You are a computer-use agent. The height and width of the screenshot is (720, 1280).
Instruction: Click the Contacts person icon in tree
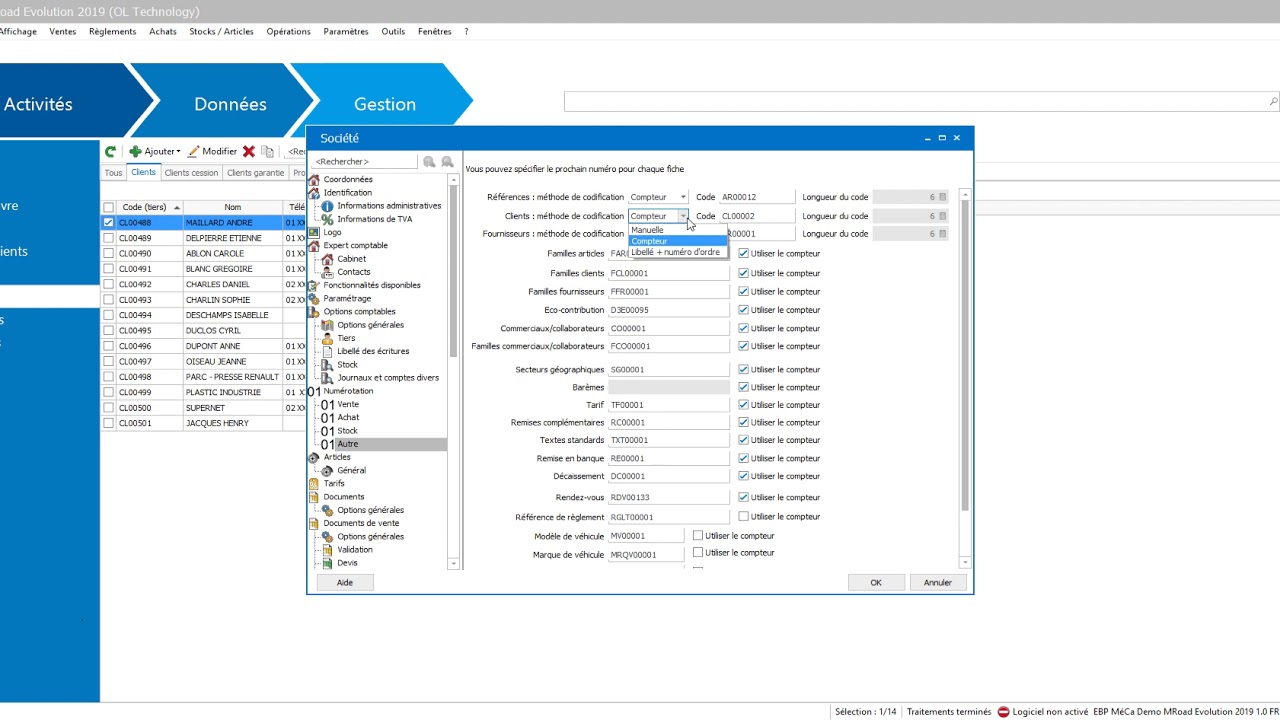(327, 272)
